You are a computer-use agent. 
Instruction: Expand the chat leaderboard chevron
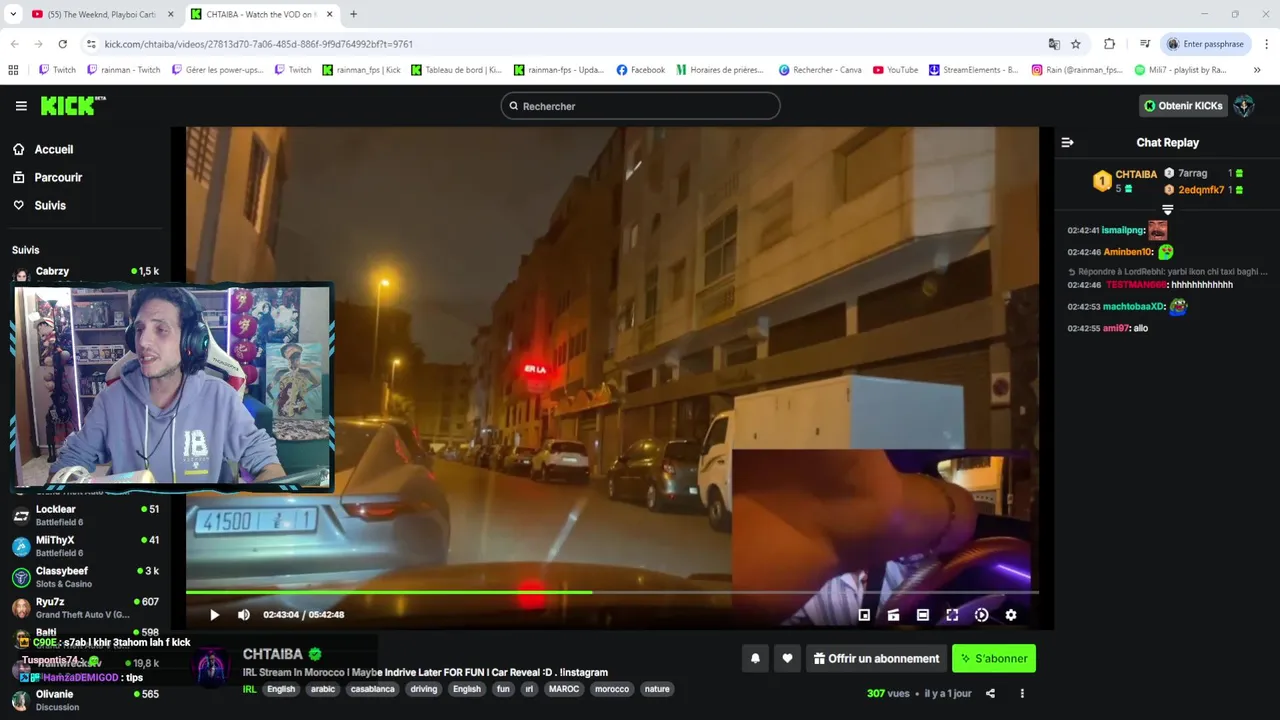(1167, 209)
